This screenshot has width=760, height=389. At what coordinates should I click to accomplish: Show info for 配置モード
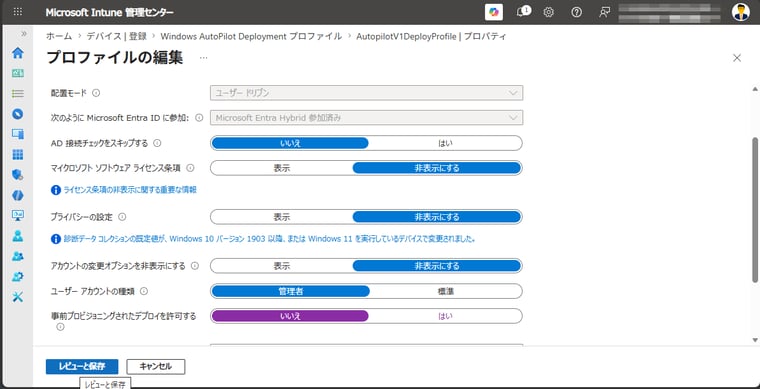tap(96, 93)
